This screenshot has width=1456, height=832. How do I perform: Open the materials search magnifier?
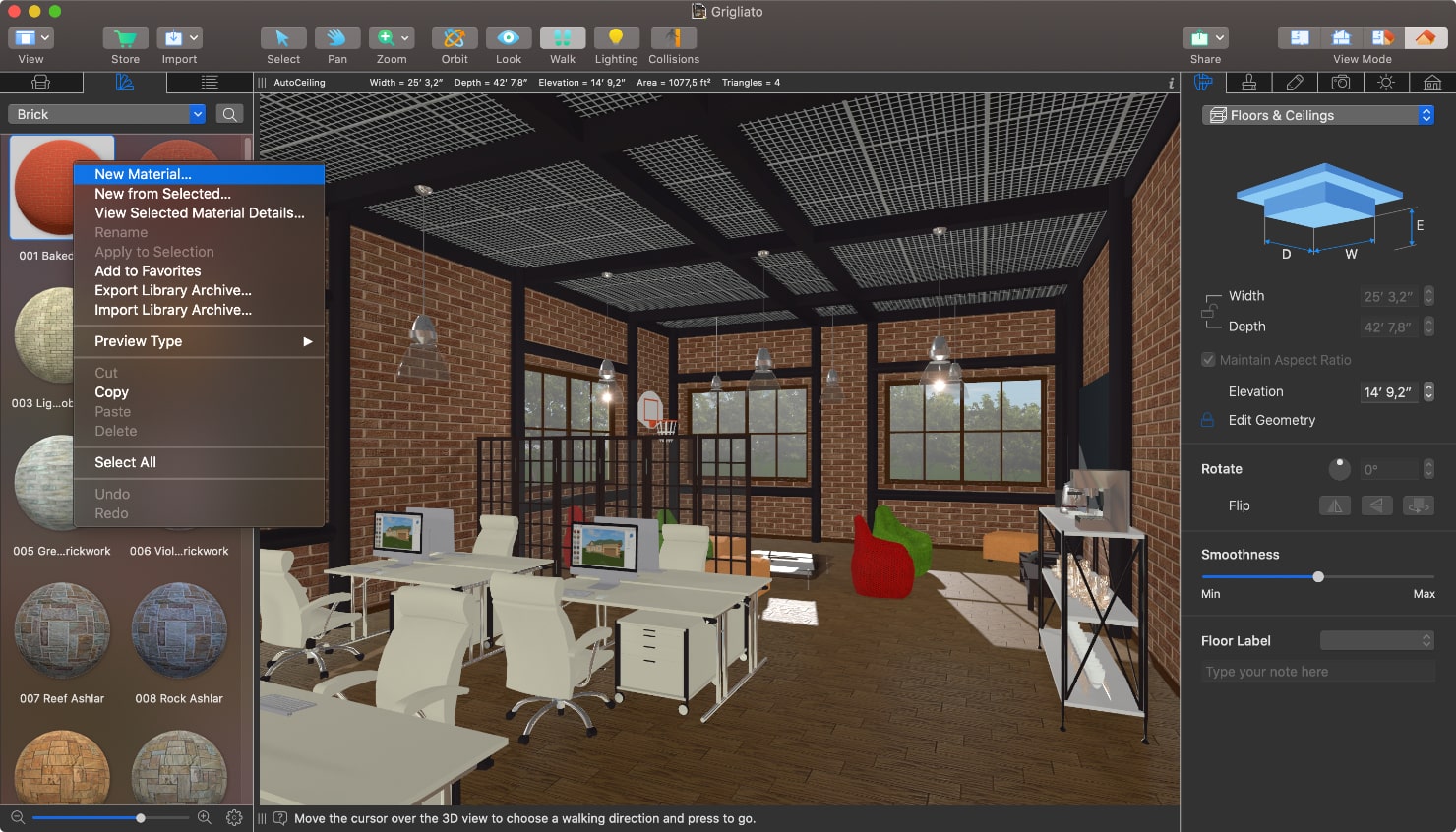coord(228,114)
